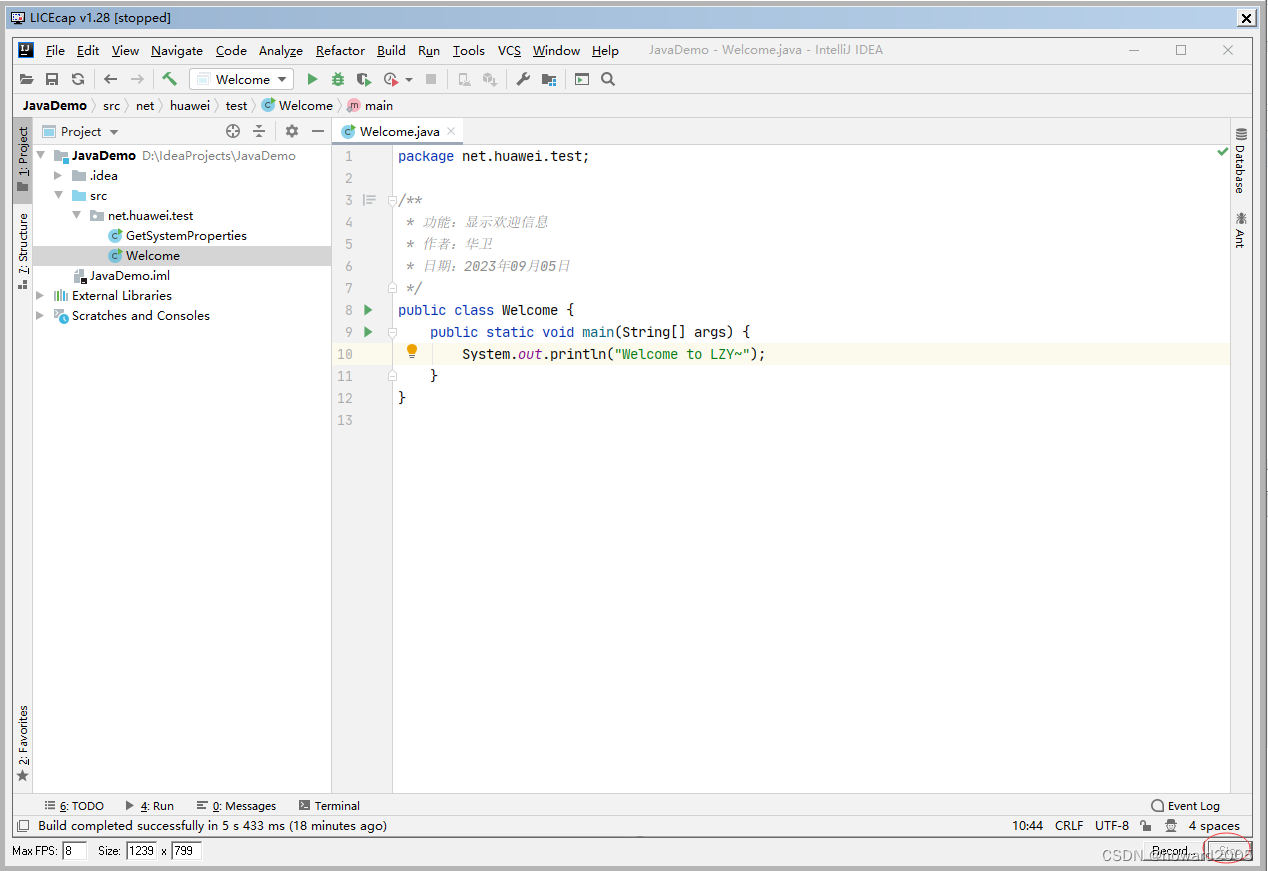The width and height of the screenshot is (1268, 871).
Task: Run Welcome with the green play toolbar icon
Action: tap(312, 79)
